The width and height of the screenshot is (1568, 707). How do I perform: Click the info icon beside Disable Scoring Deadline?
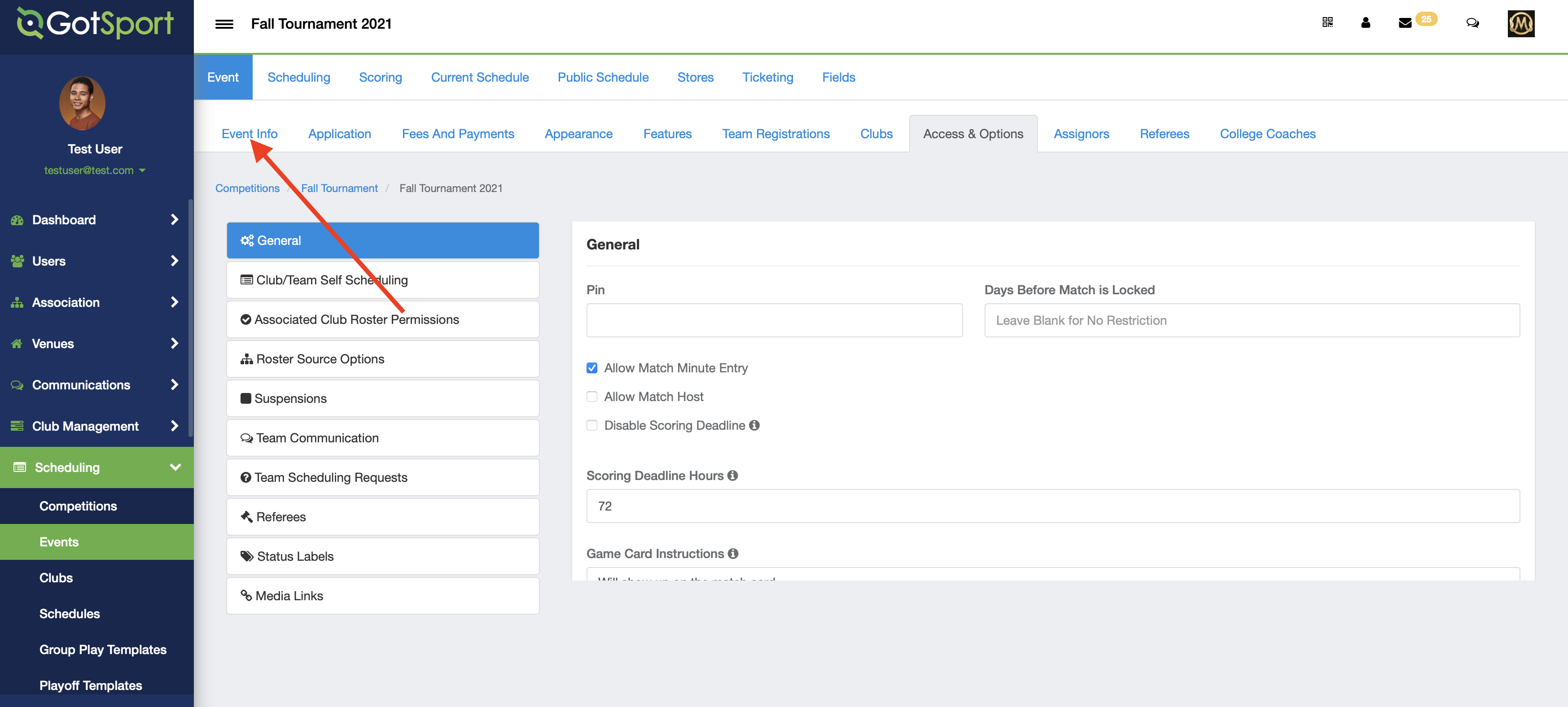754,425
